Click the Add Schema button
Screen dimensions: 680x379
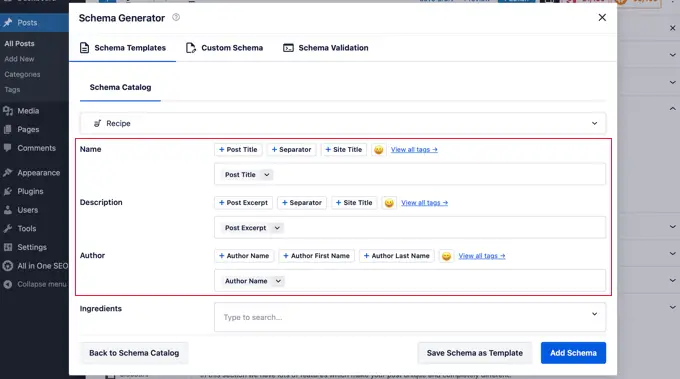pyautogui.click(x=573, y=353)
